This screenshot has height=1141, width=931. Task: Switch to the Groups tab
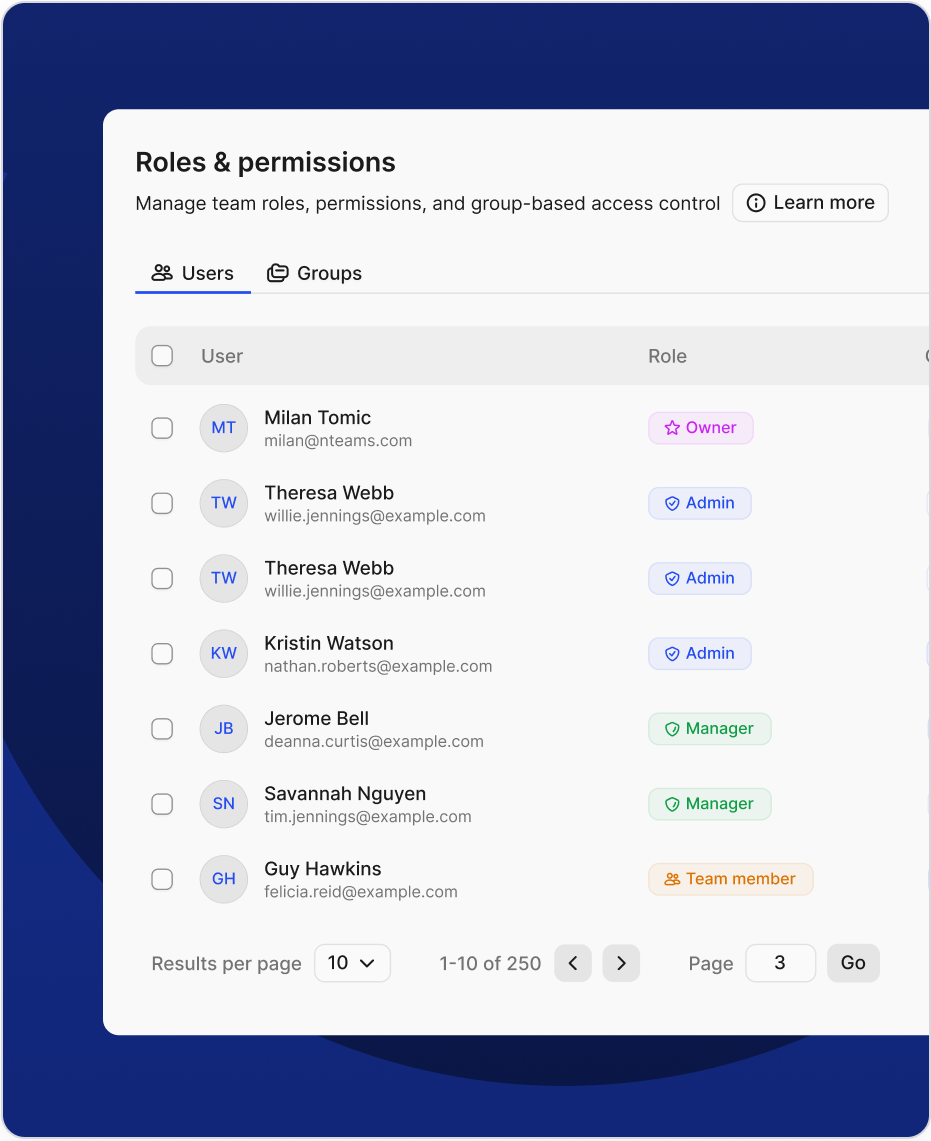(x=314, y=273)
